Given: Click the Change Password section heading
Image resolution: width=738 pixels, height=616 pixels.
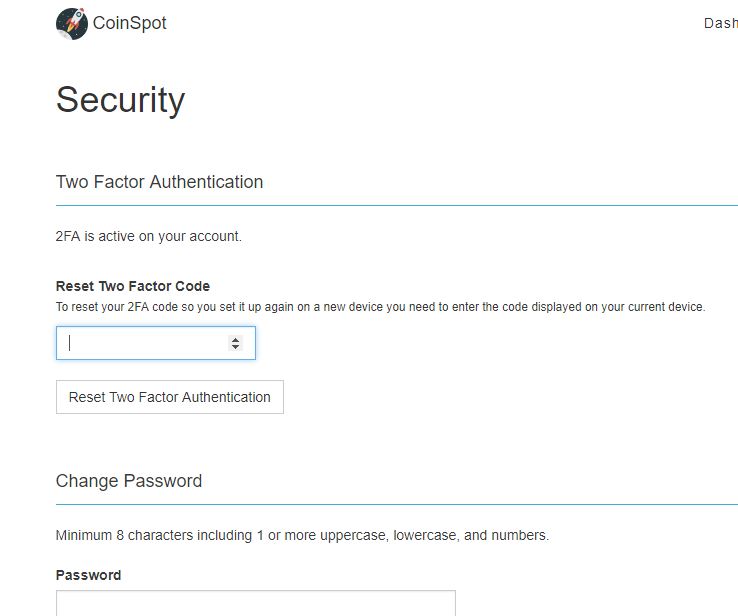Looking at the screenshot, I should 129,481.
